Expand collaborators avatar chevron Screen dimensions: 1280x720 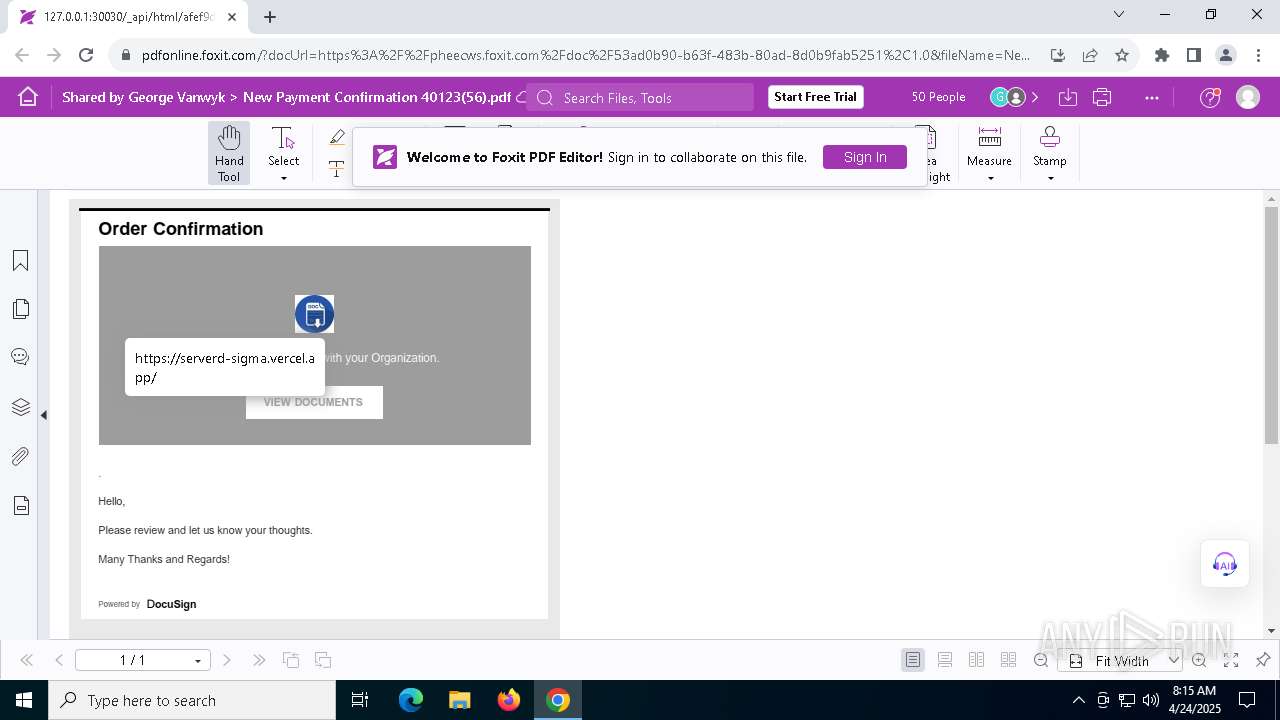click(1035, 97)
